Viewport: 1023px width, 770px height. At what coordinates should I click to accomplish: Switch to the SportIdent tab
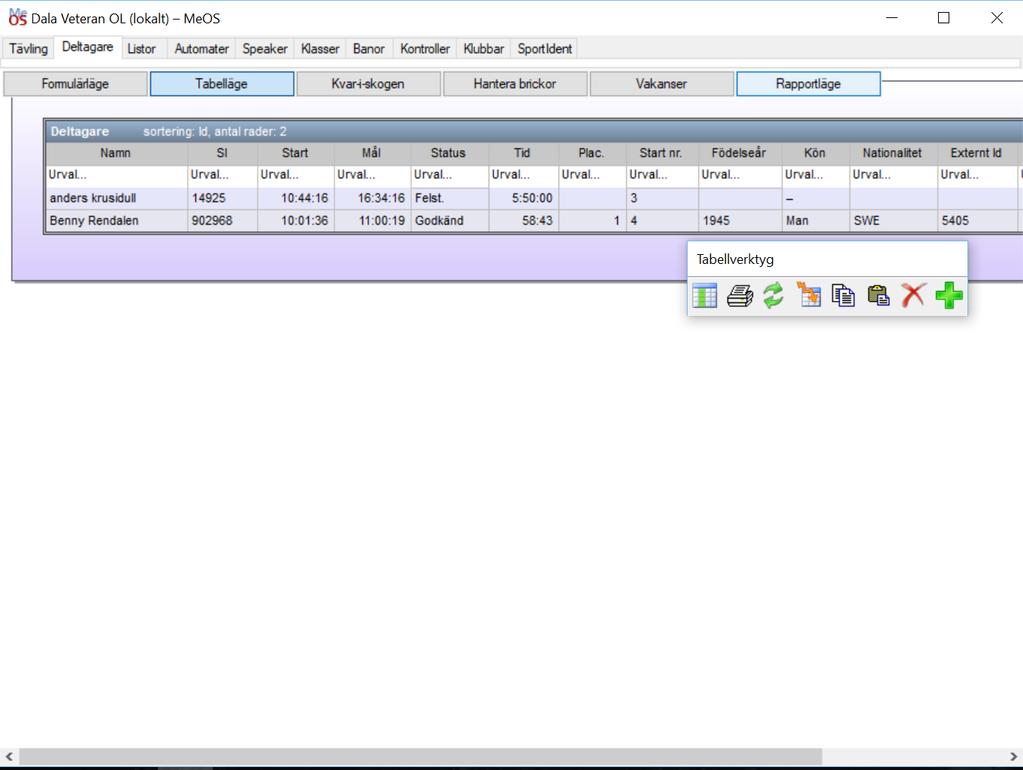[x=545, y=49]
